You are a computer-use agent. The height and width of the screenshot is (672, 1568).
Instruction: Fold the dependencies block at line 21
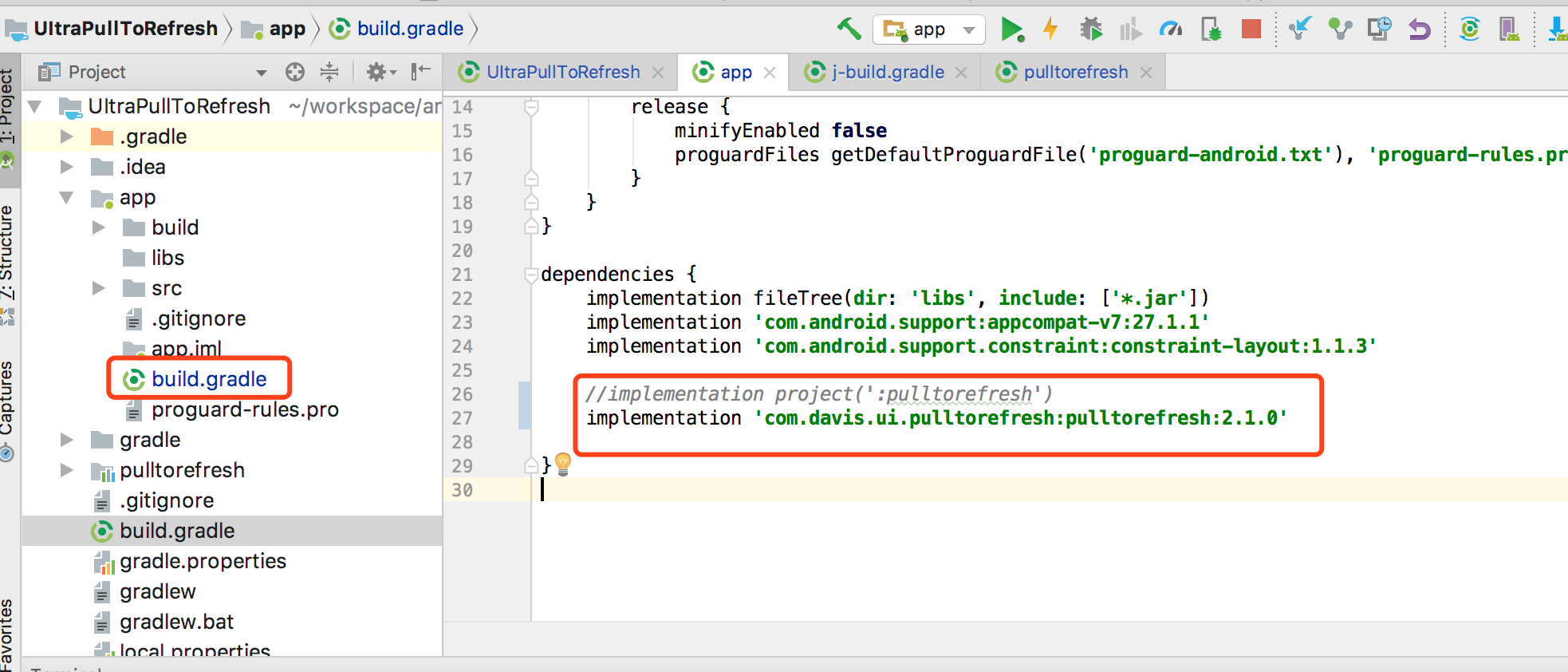531,275
